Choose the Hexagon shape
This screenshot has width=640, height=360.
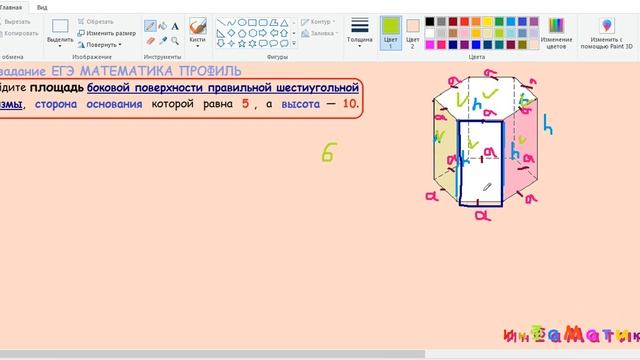(253, 33)
